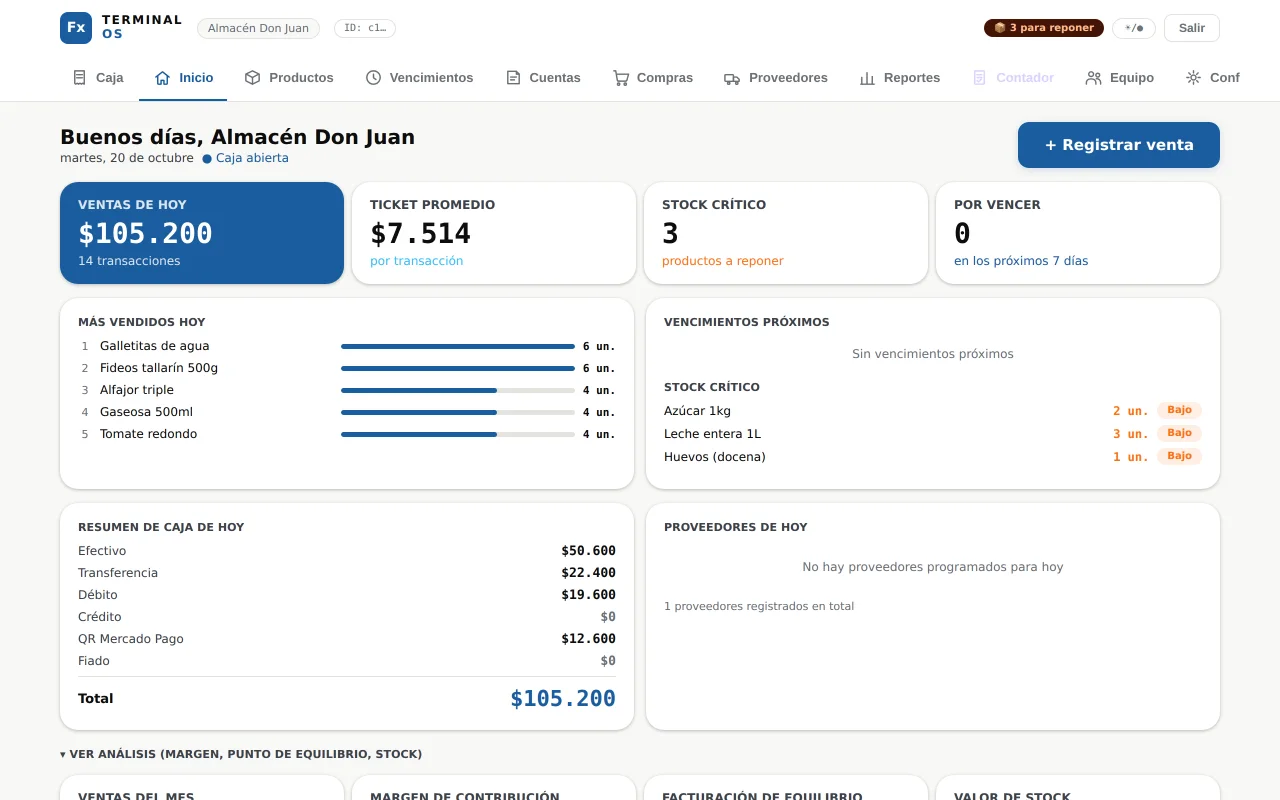Go to the Cuentas document icon
The width and height of the screenshot is (1280, 800).
(513, 77)
